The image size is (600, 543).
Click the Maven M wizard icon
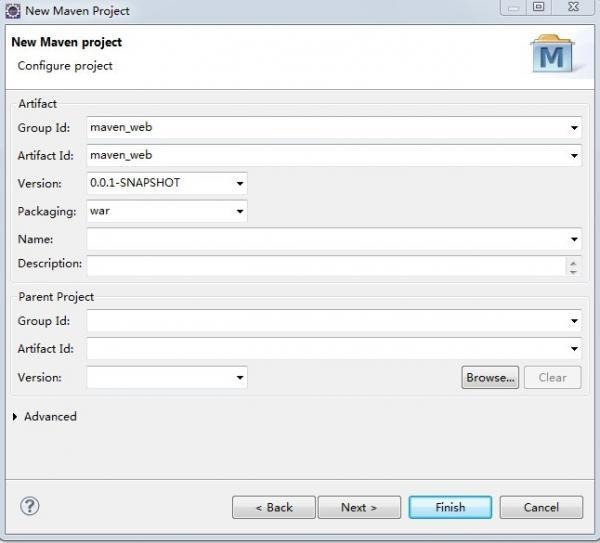coord(552,54)
